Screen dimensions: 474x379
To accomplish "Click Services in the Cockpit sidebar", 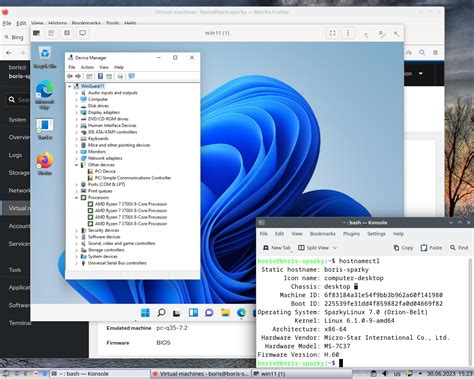I will pos(15,244).
